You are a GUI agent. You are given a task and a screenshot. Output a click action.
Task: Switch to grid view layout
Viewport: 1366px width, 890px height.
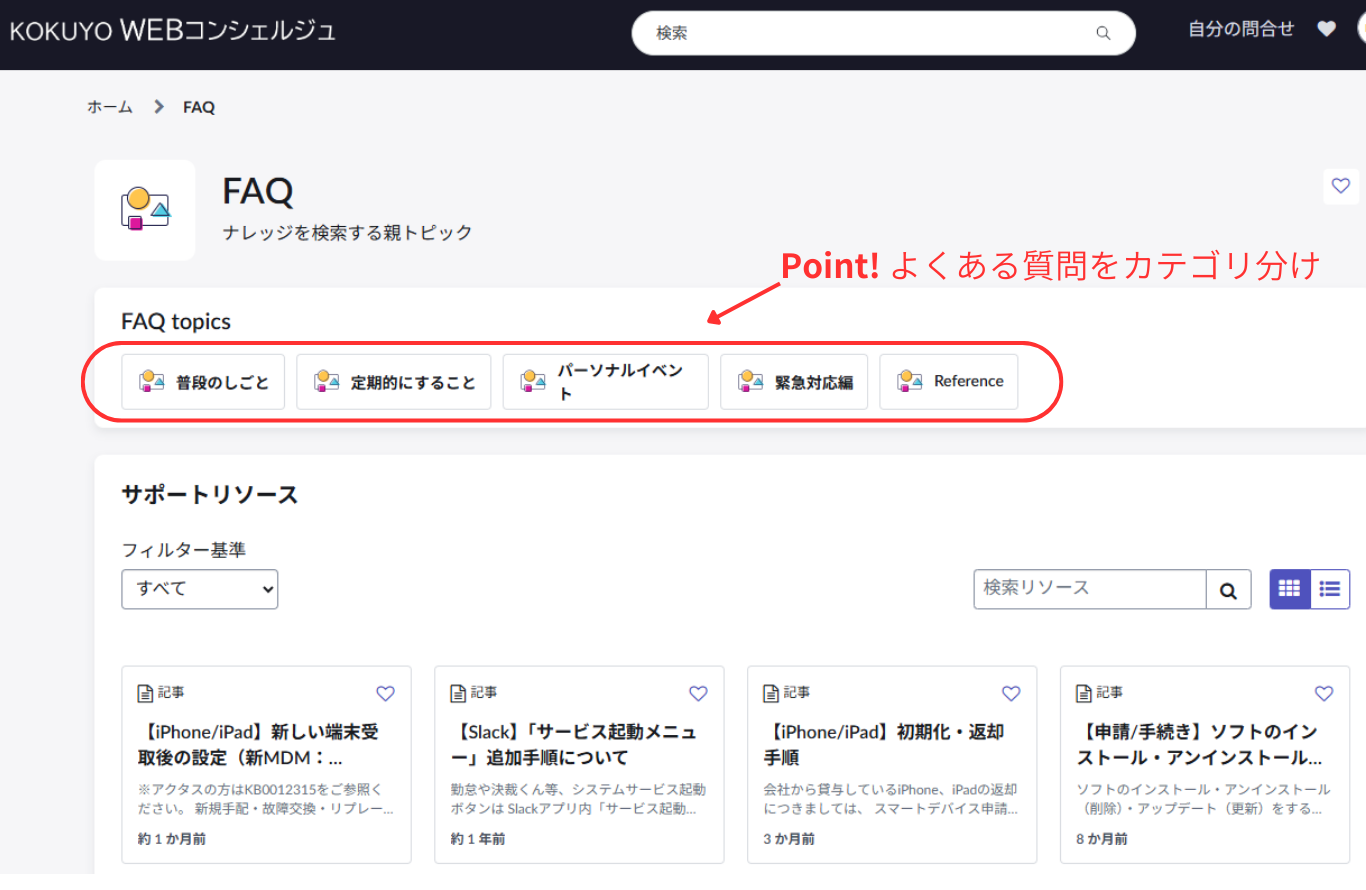coord(1290,589)
